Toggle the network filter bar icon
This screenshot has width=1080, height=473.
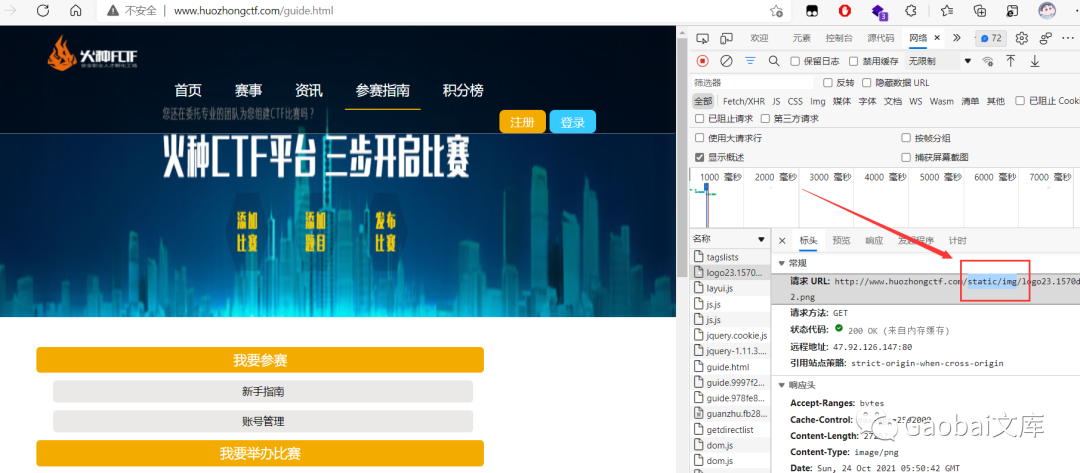(x=750, y=61)
